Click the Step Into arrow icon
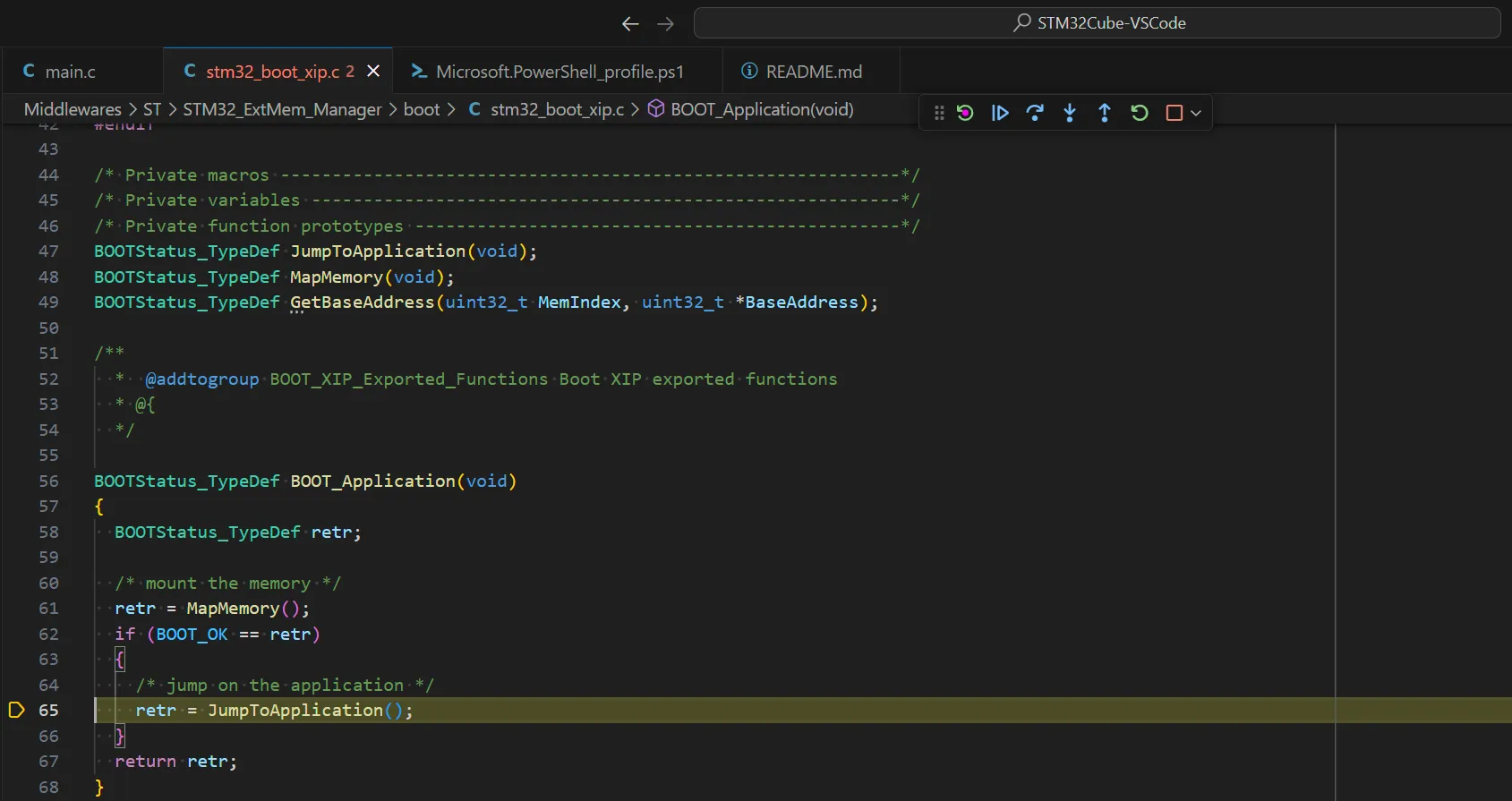1512x801 pixels. click(x=1070, y=113)
